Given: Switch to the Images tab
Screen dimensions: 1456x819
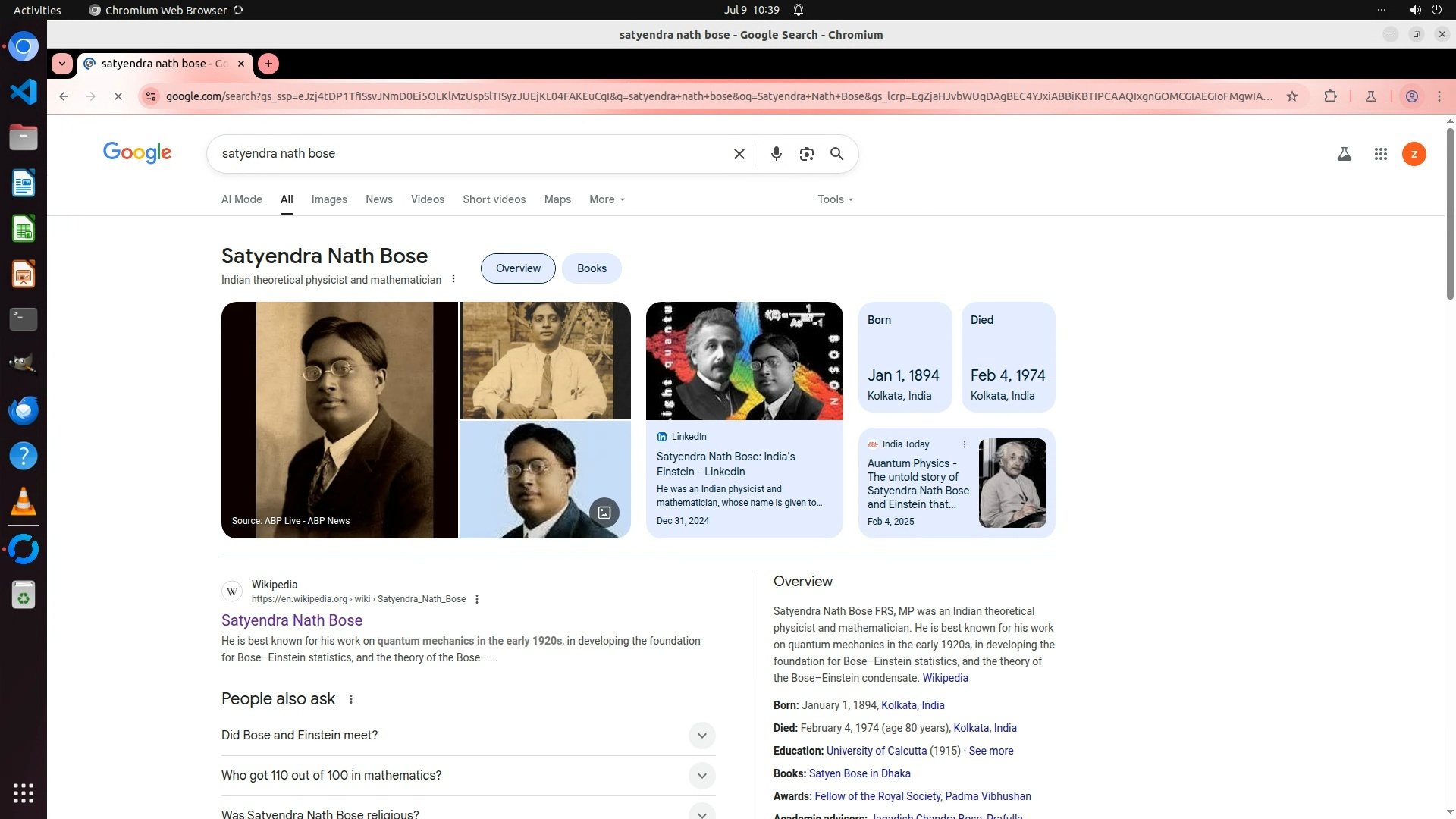Looking at the screenshot, I should point(329,199).
